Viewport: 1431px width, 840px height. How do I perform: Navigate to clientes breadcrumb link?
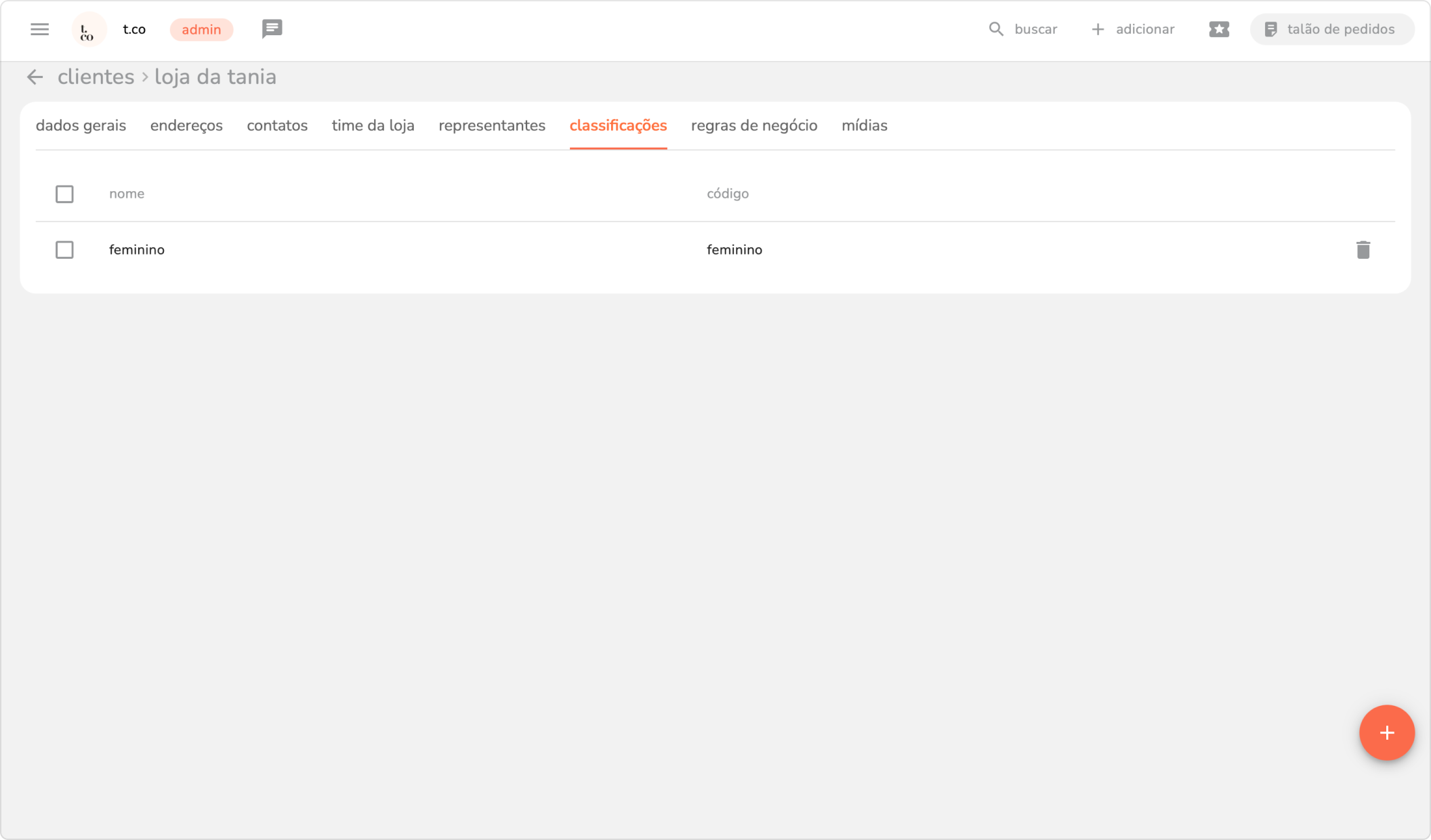point(96,77)
